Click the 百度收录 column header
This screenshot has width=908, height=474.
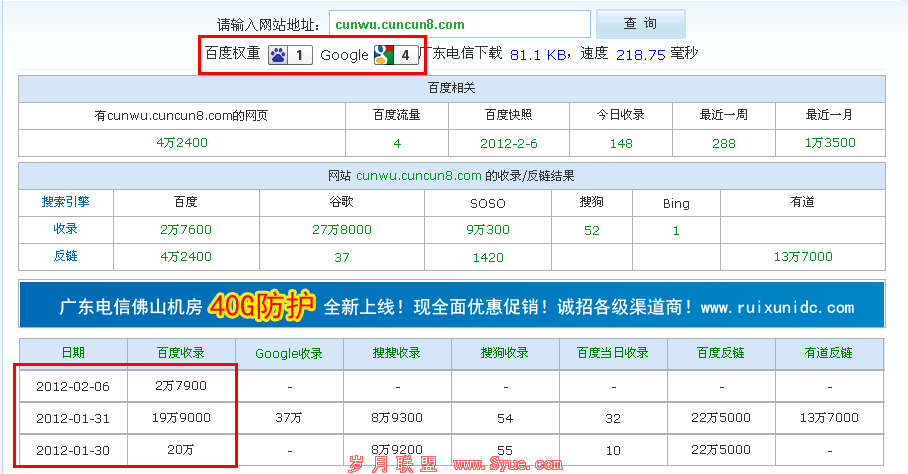tap(181, 353)
